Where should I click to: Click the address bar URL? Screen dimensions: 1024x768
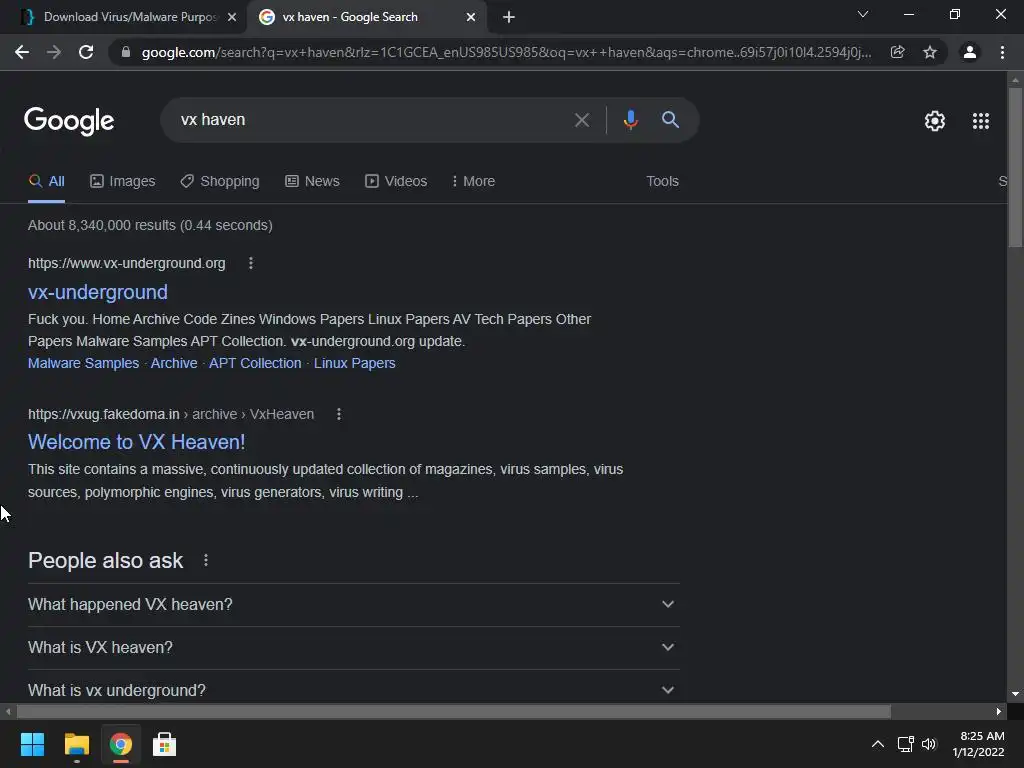tap(506, 52)
